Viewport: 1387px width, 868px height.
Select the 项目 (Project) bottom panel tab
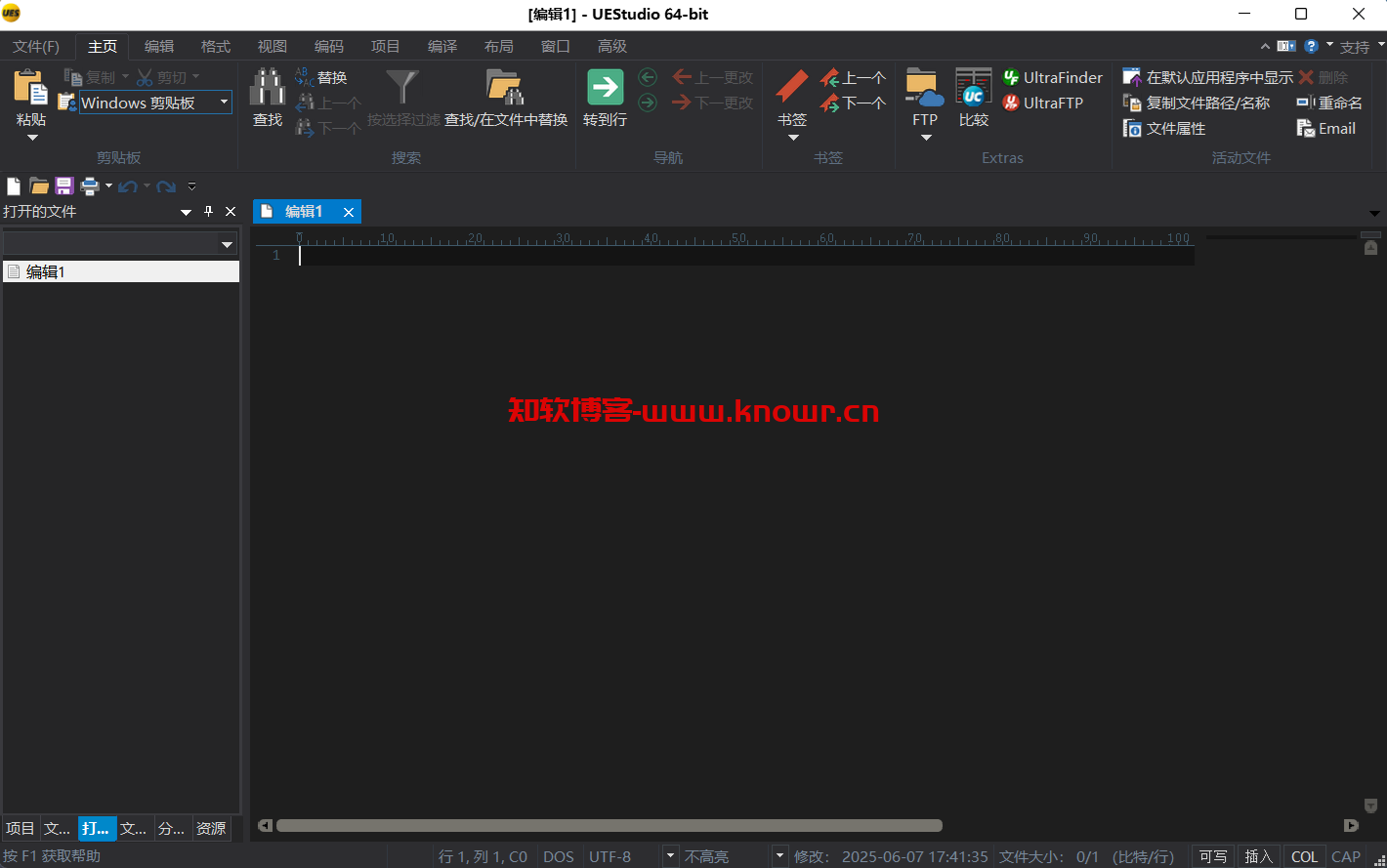21,828
